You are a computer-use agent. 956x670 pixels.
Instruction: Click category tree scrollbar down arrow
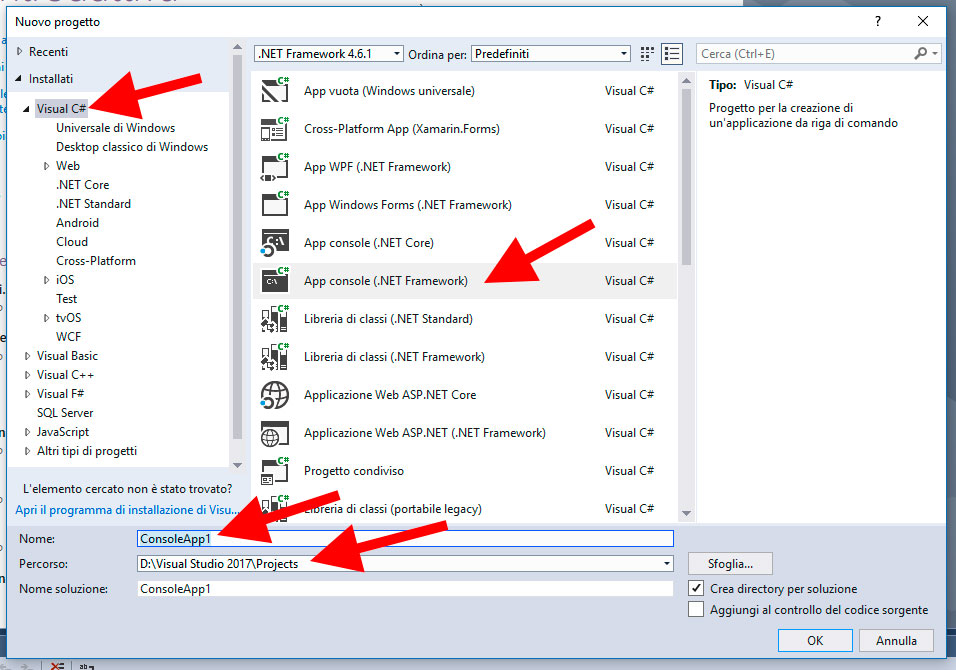[x=238, y=465]
